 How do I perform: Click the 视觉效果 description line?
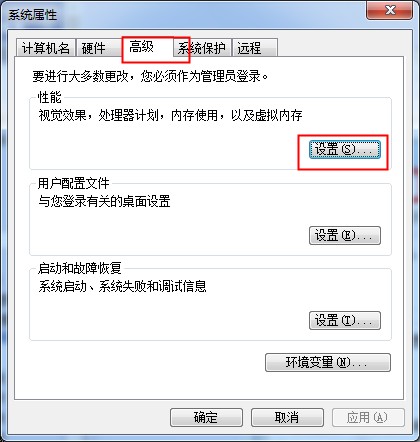170,115
